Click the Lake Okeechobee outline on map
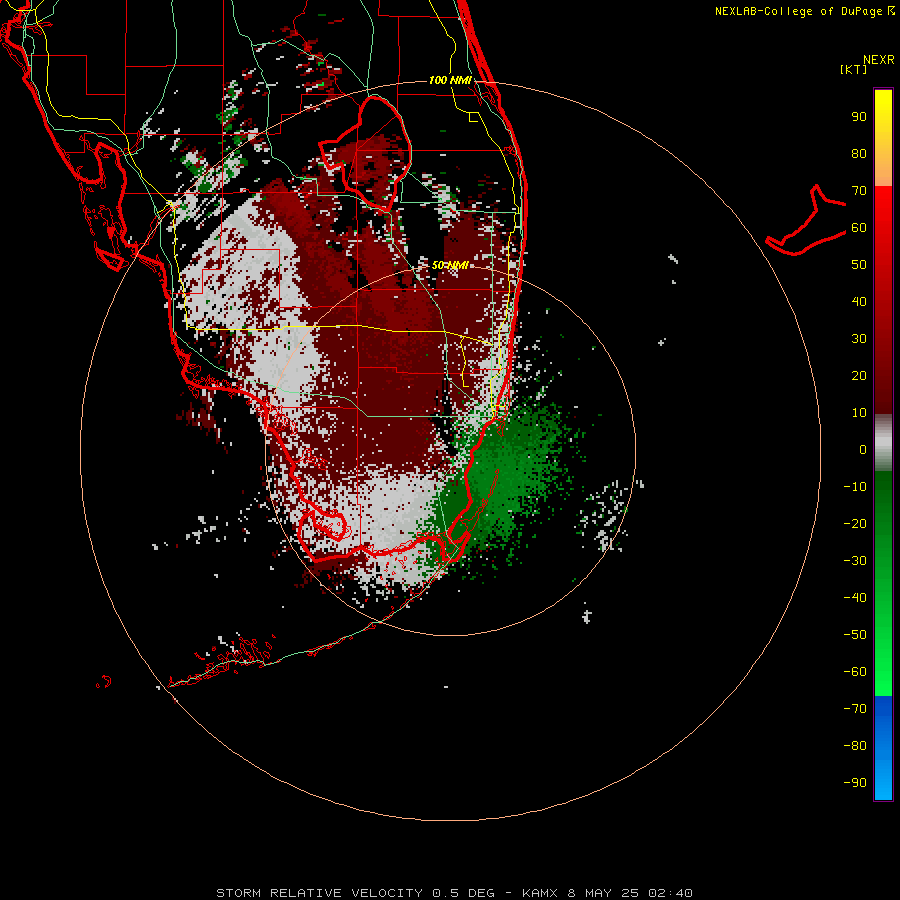This screenshot has height=900, width=900. coord(365,154)
